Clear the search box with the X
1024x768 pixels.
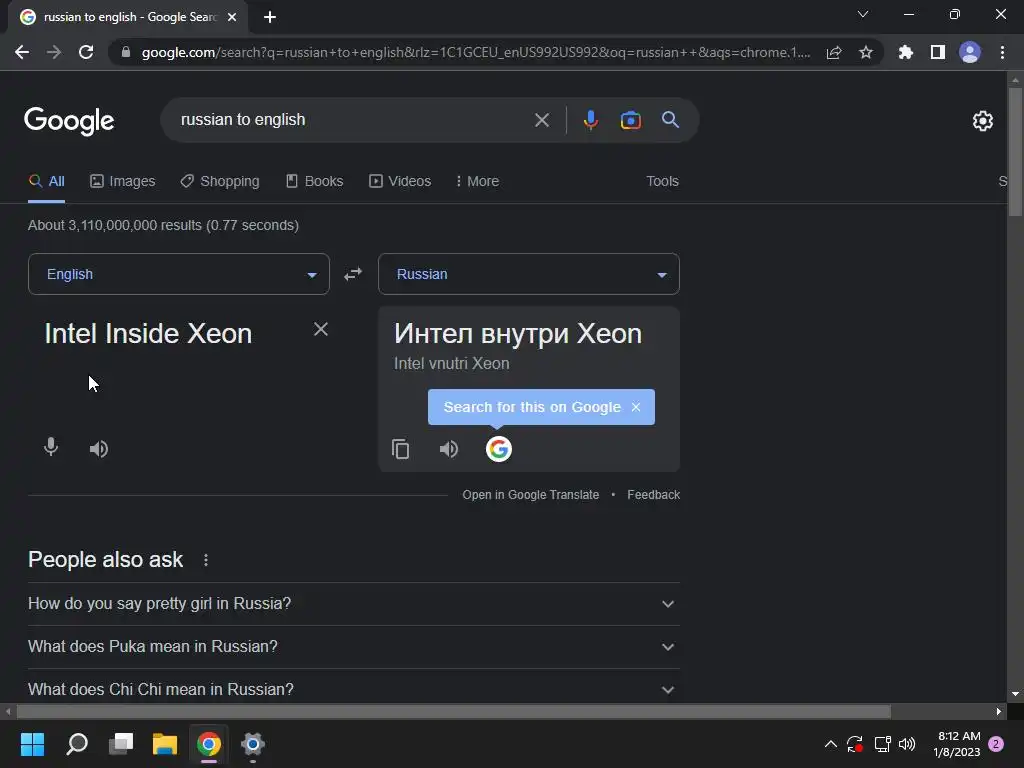pos(541,120)
